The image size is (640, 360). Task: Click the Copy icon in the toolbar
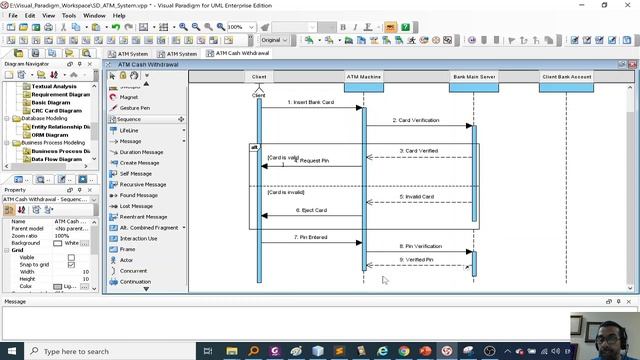coord(76,27)
